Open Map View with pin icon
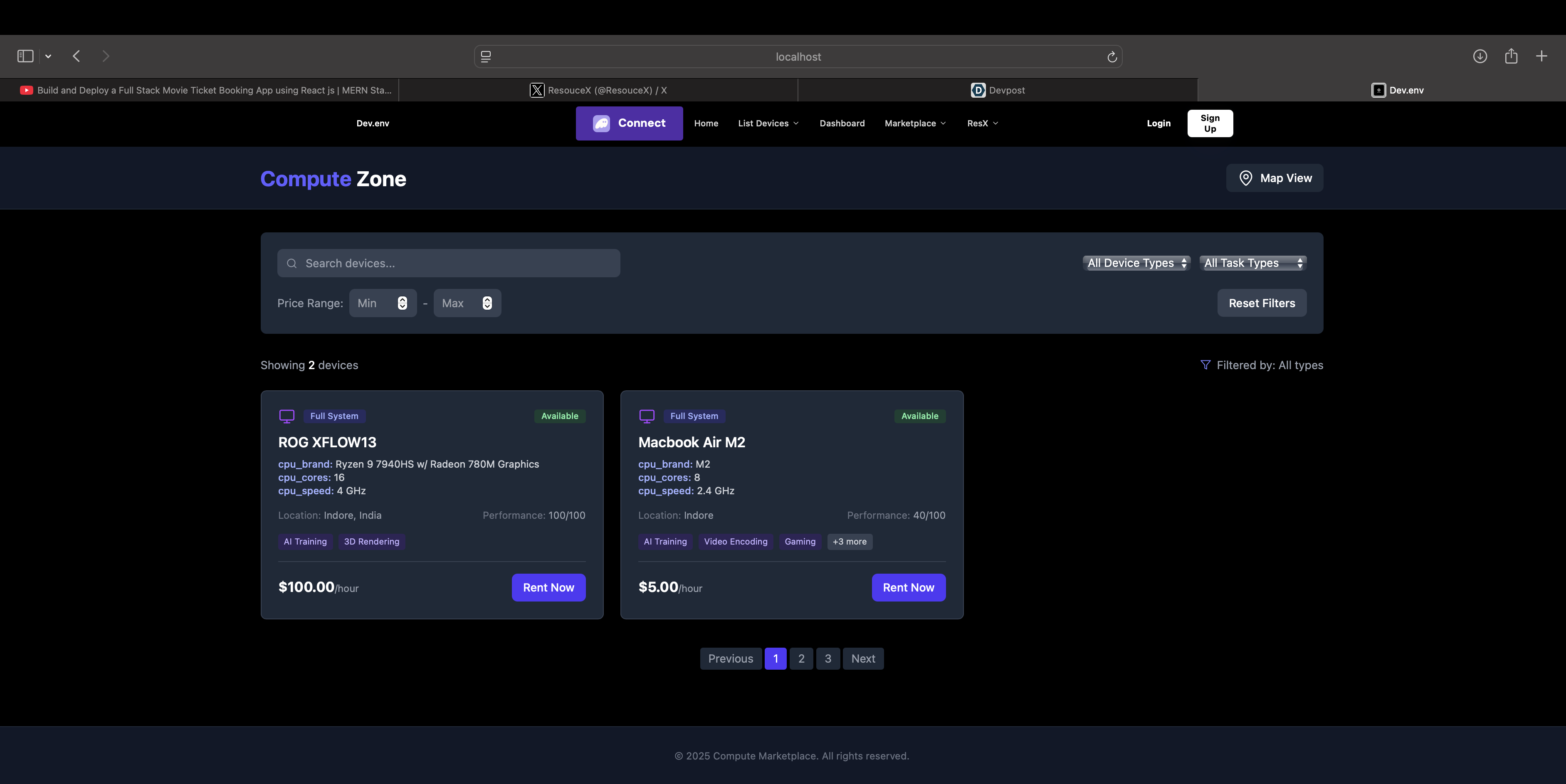The width and height of the screenshot is (1566, 784). 1274,178
